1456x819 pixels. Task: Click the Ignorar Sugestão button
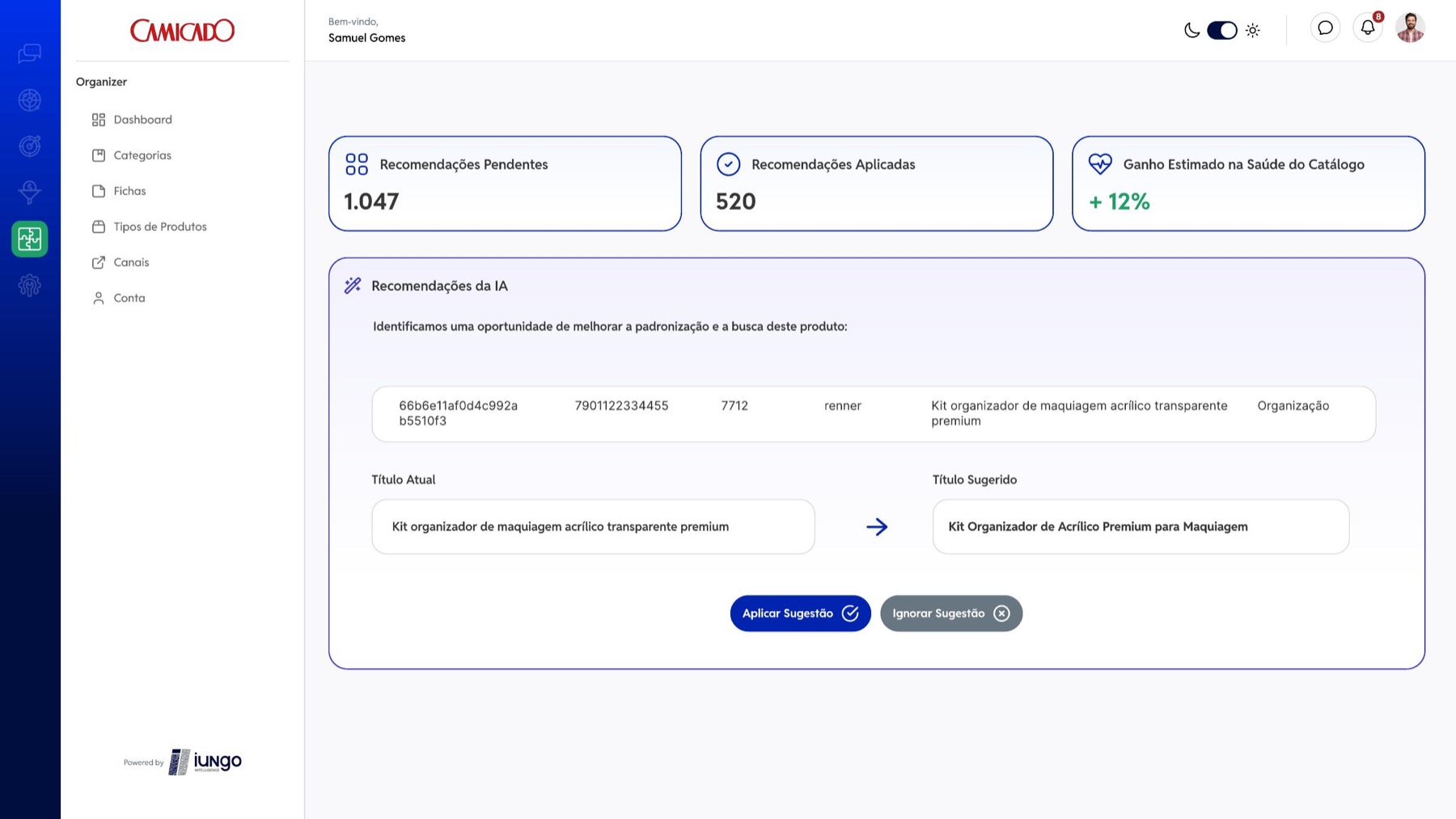(951, 613)
